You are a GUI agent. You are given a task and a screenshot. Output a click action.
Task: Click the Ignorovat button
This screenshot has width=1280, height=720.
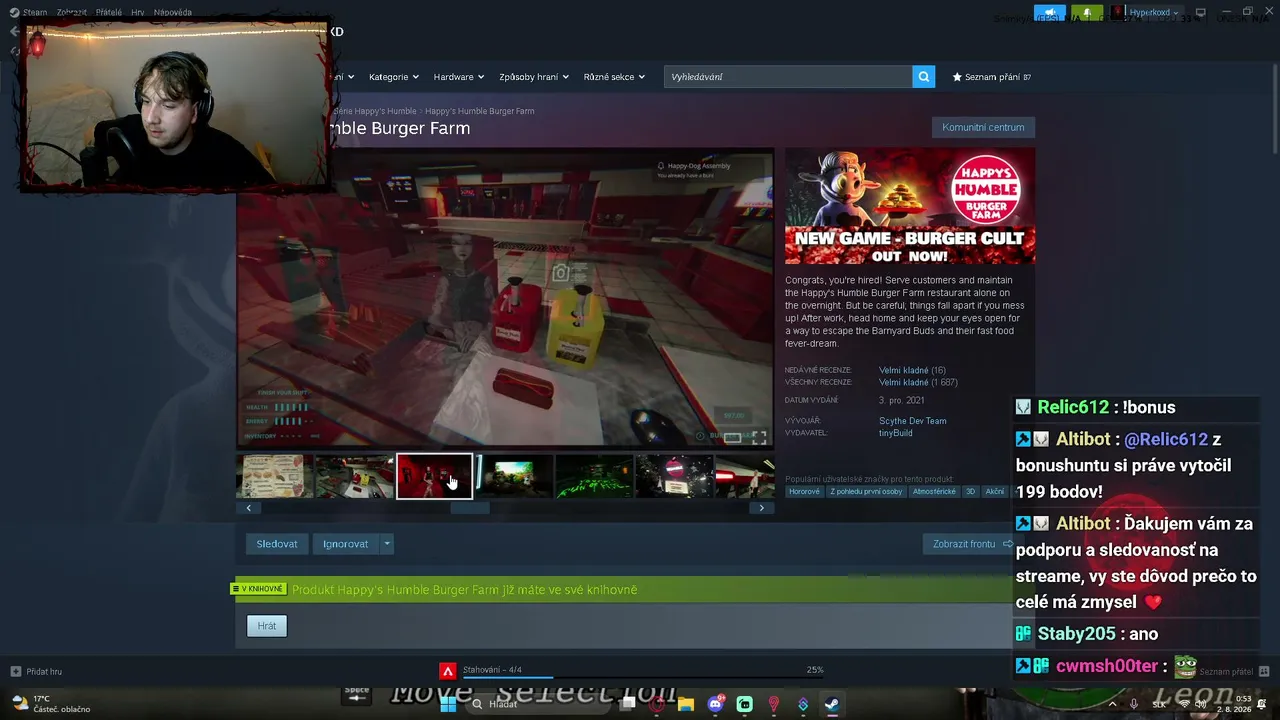[345, 544]
